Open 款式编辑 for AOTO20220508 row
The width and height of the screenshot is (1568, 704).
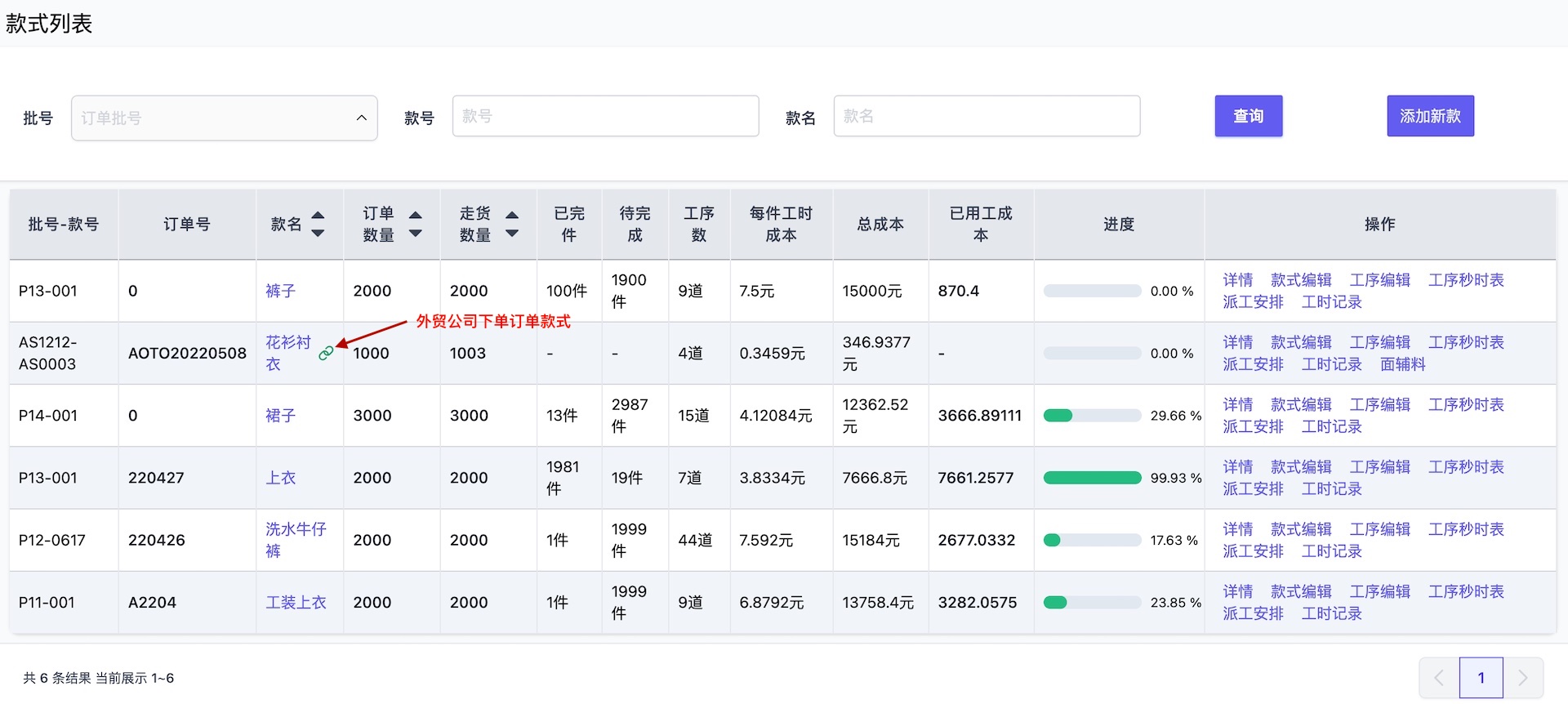1301,342
